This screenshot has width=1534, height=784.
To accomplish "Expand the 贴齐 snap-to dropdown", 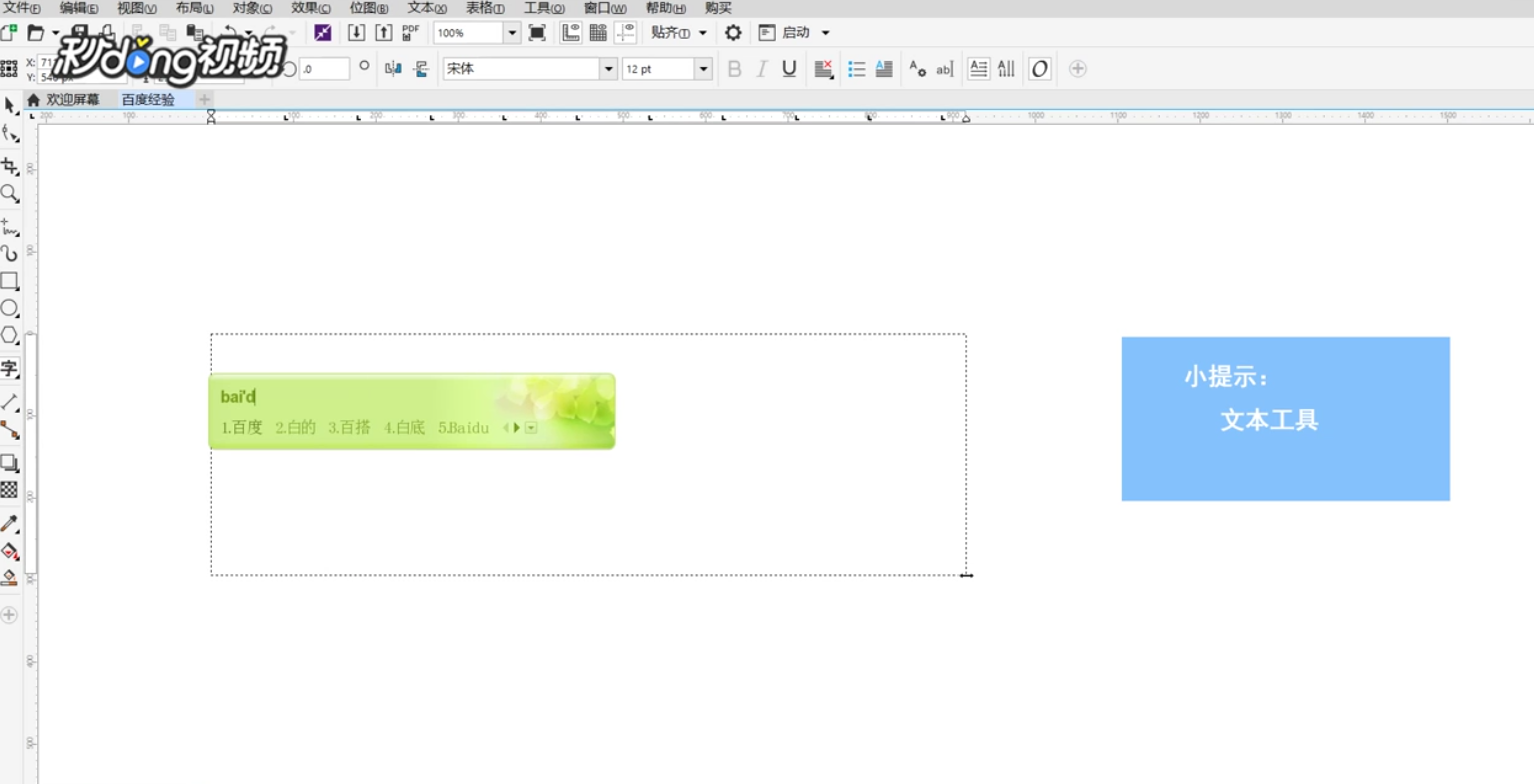I will [x=702, y=33].
